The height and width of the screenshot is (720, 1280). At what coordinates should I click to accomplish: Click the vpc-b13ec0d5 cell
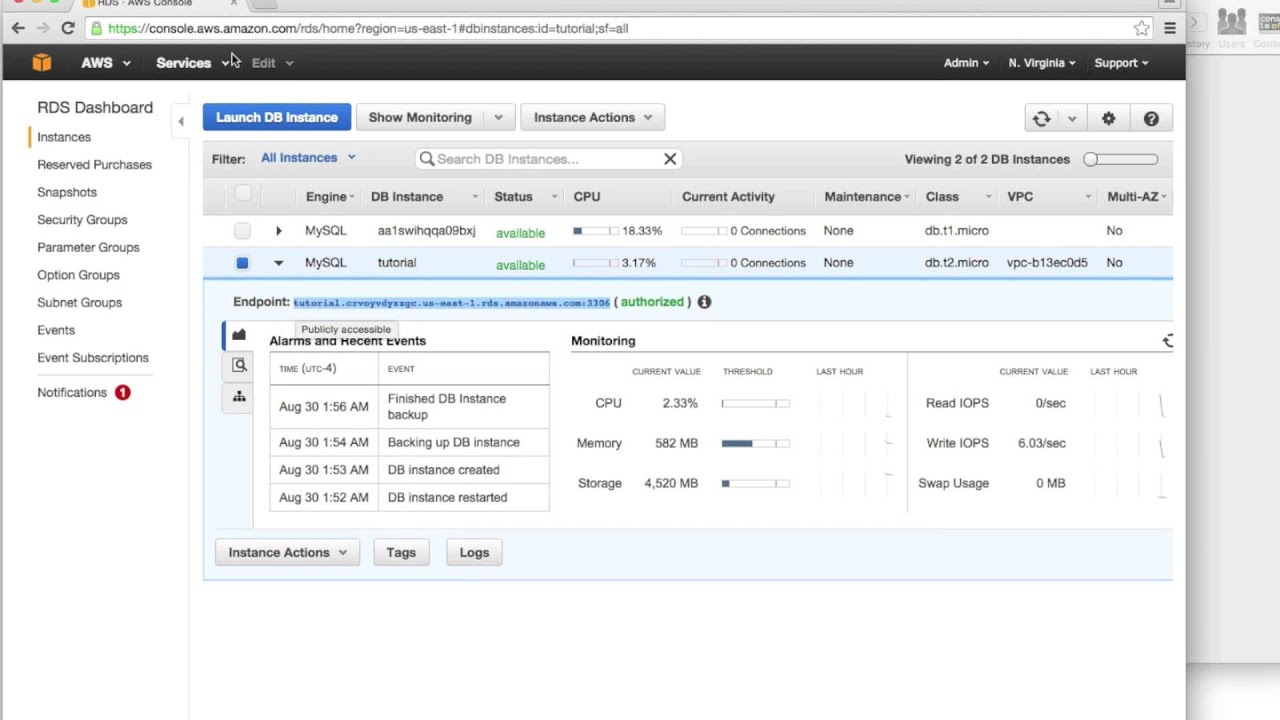[x=1046, y=263]
